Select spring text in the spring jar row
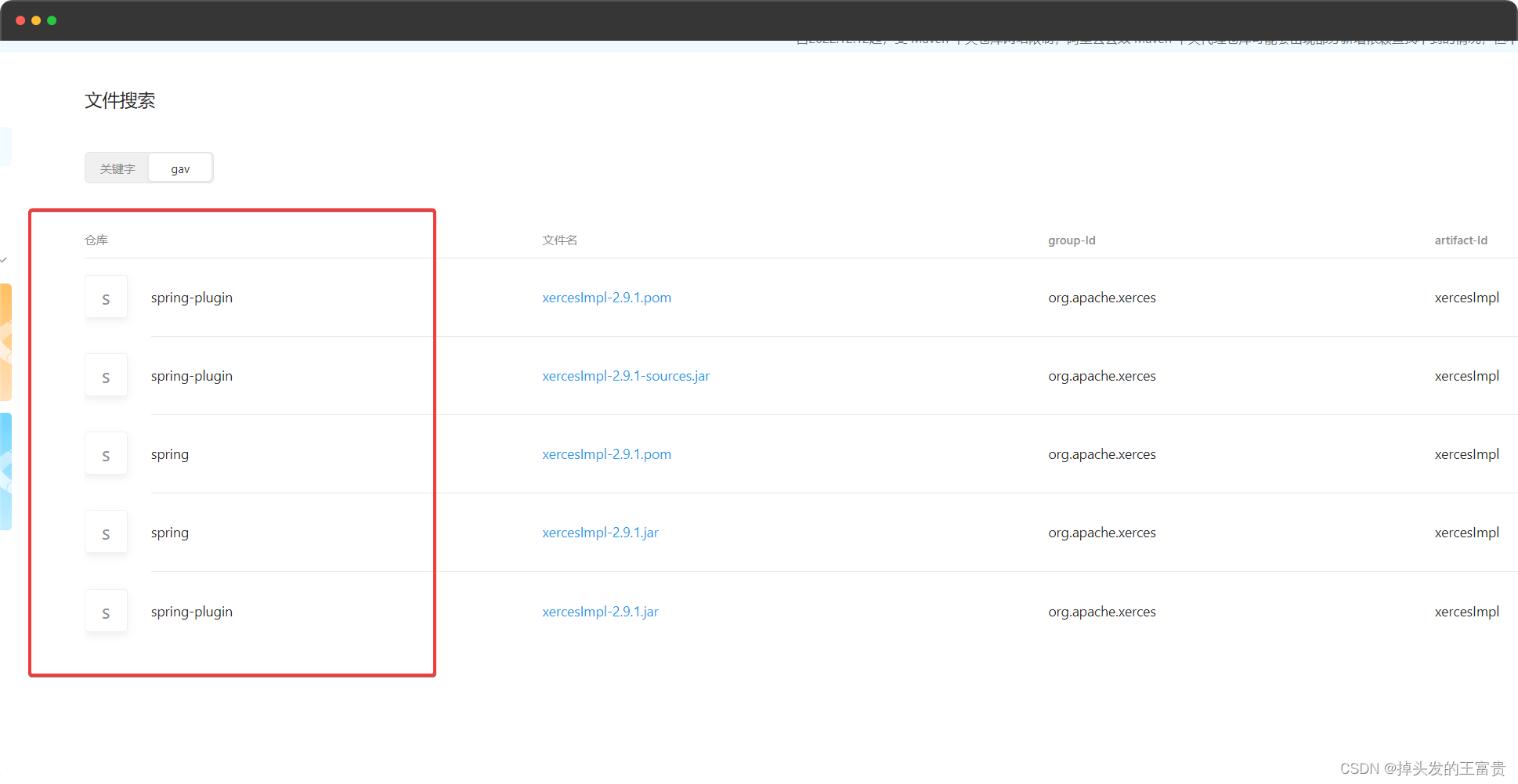Screen dimensions: 1518x784 click(170, 533)
